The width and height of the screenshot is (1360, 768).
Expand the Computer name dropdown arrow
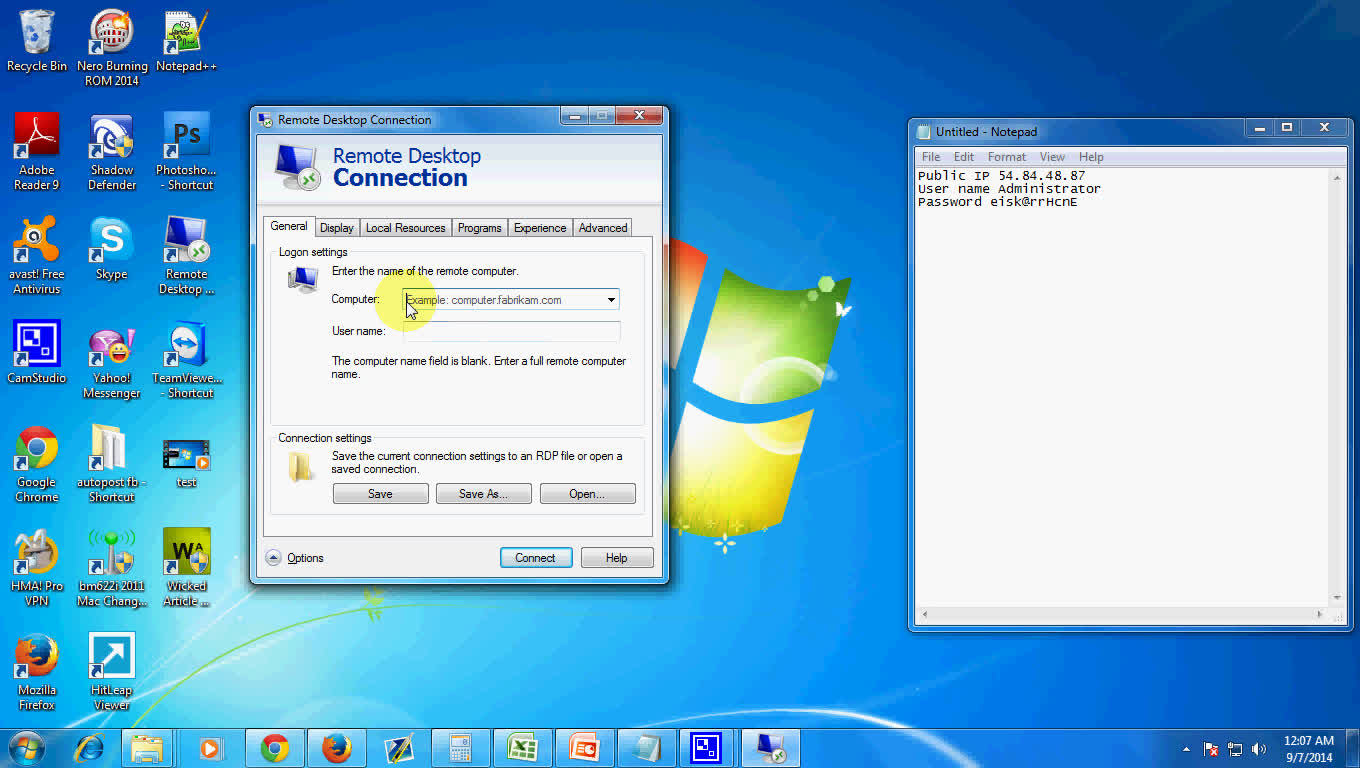click(611, 300)
